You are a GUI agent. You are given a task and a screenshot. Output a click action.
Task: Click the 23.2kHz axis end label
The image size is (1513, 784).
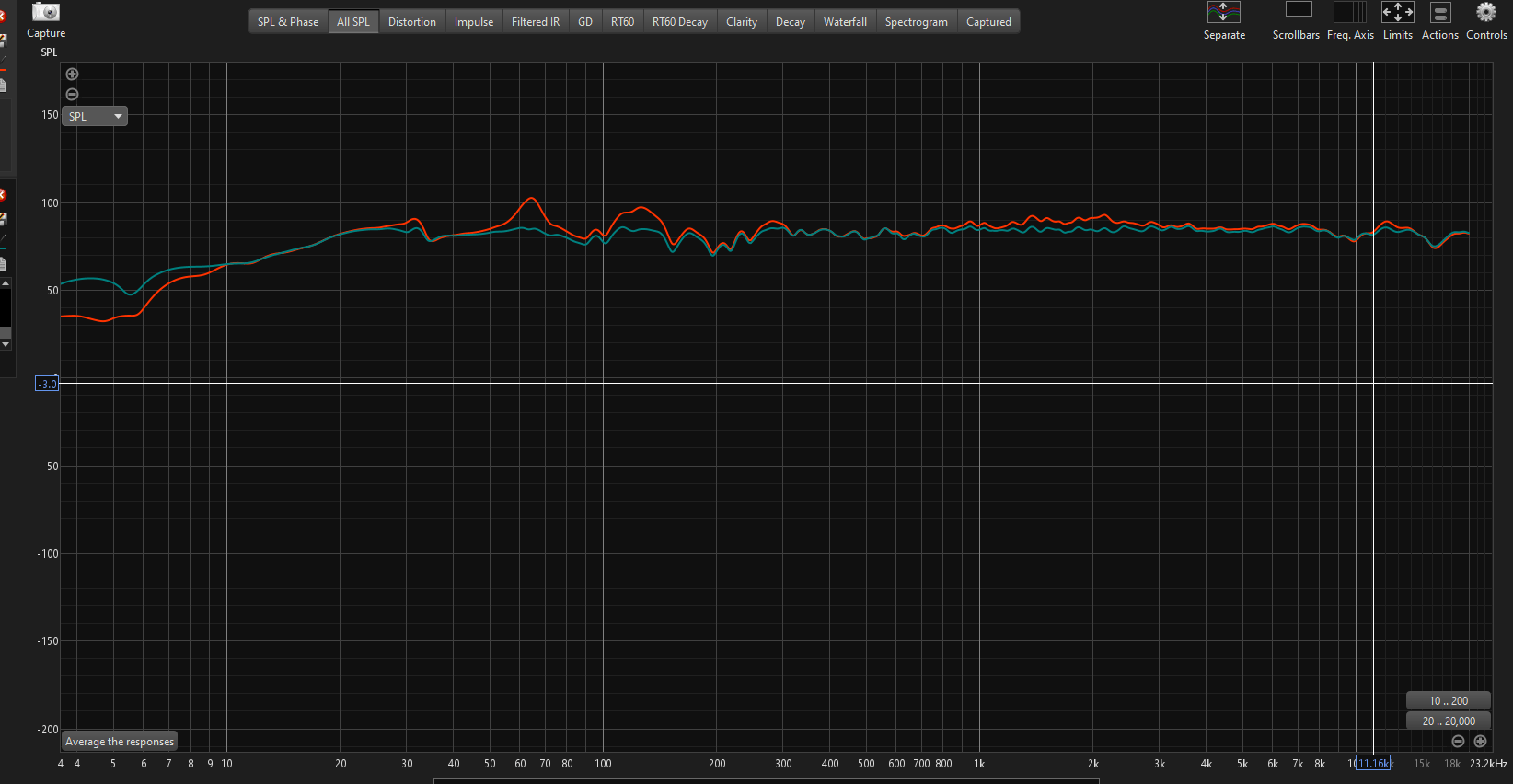pyautogui.click(x=1488, y=764)
